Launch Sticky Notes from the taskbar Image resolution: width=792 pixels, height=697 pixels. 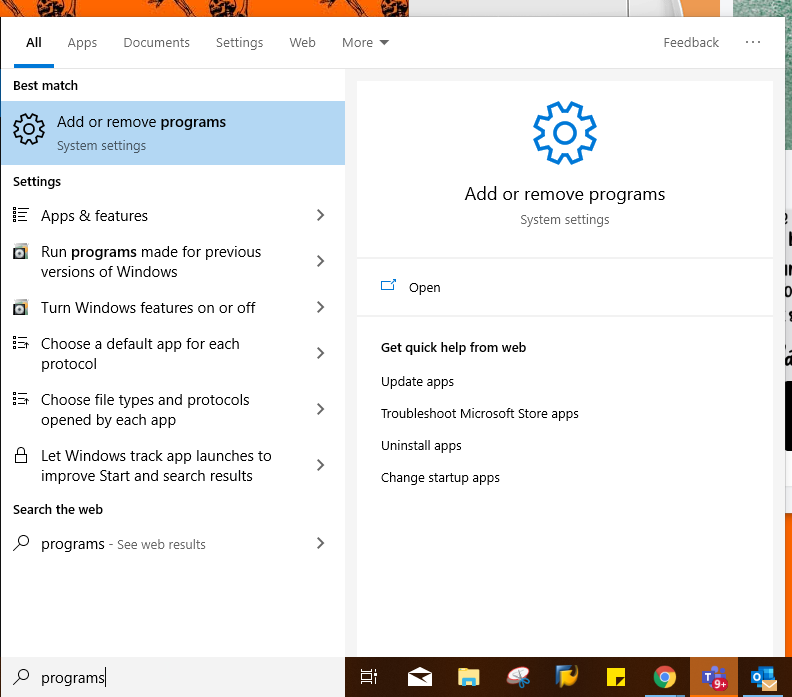pyautogui.click(x=616, y=677)
